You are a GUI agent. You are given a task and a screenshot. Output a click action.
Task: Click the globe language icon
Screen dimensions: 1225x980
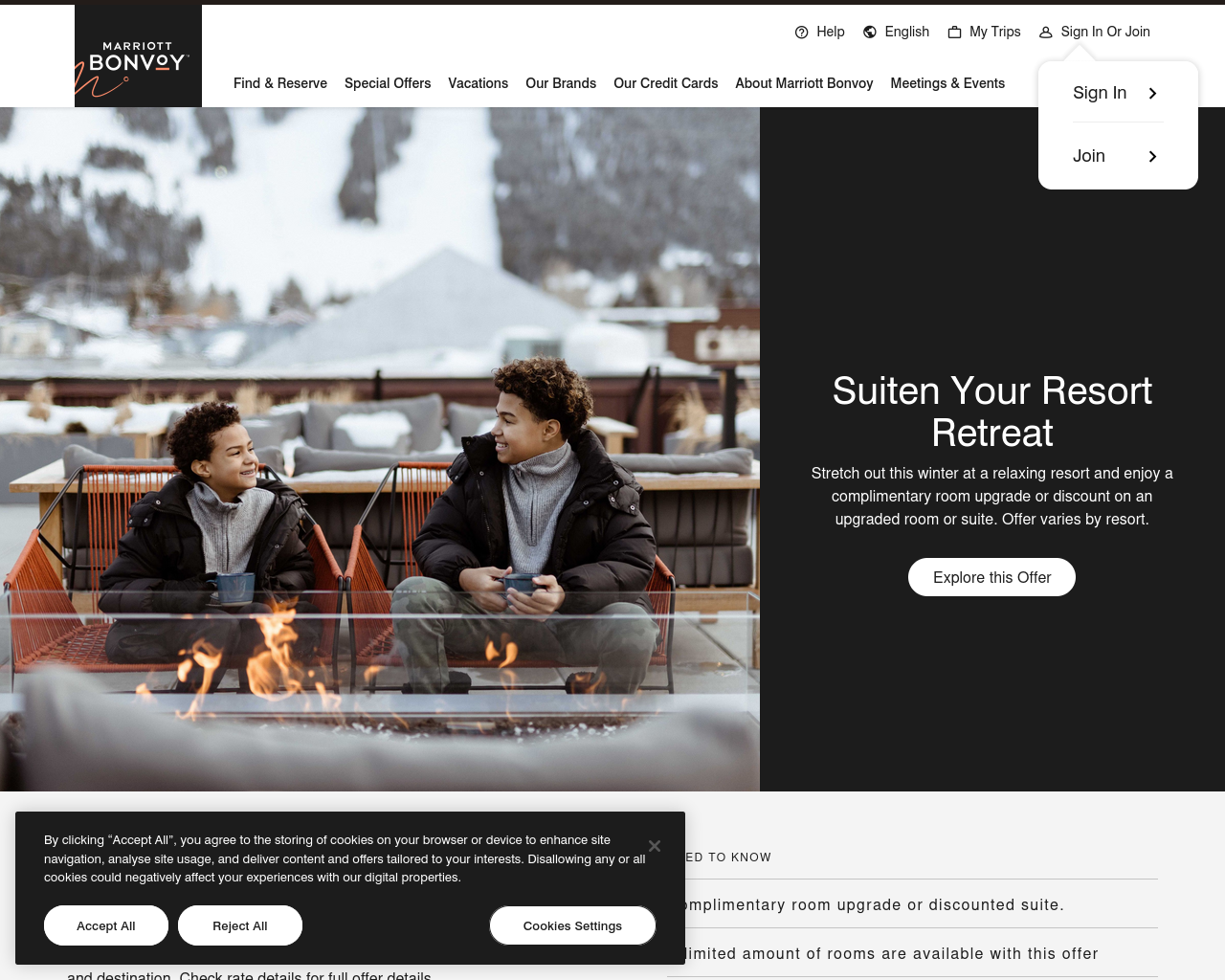click(x=870, y=33)
